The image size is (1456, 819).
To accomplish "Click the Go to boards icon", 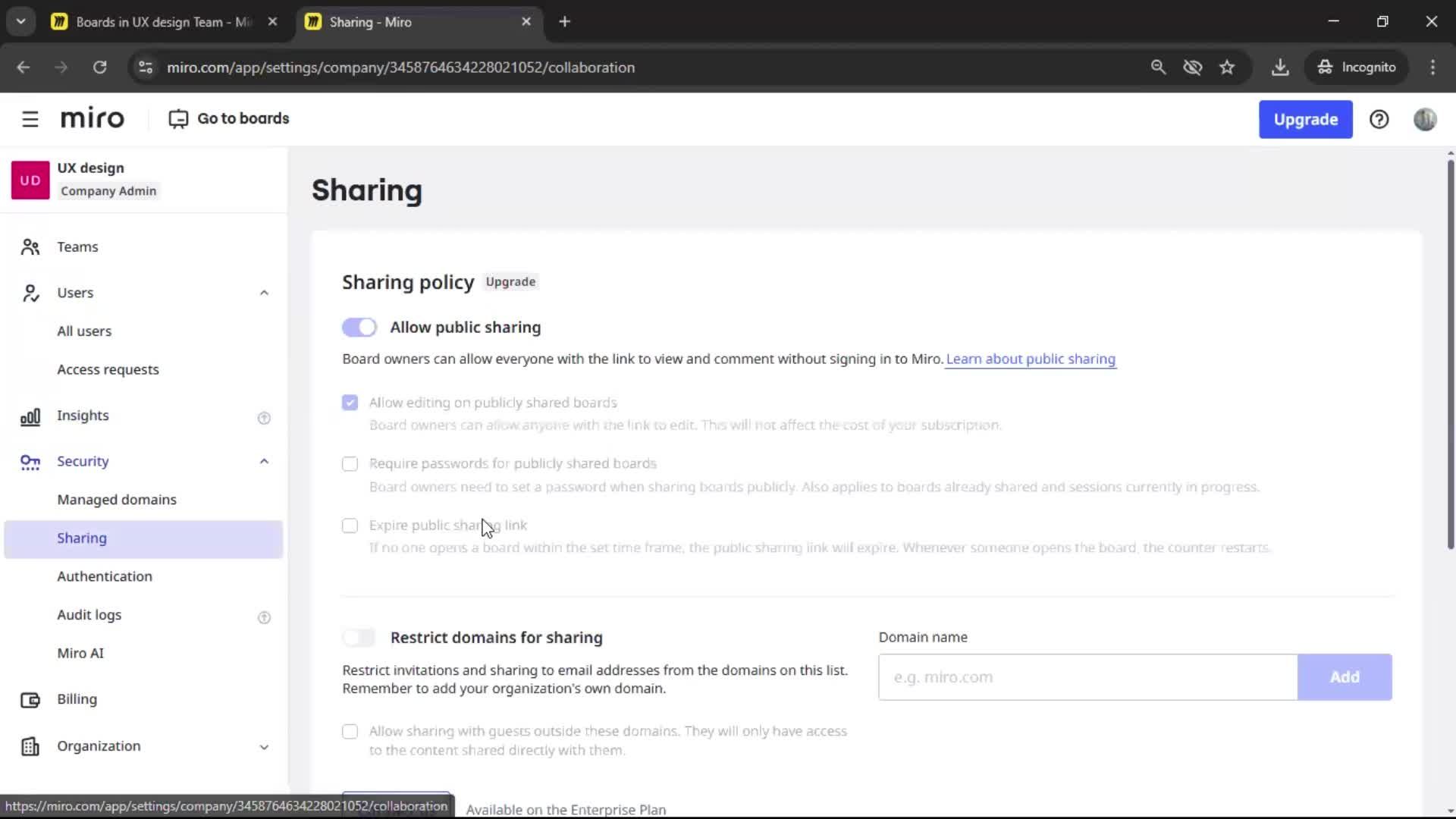I will point(178,119).
